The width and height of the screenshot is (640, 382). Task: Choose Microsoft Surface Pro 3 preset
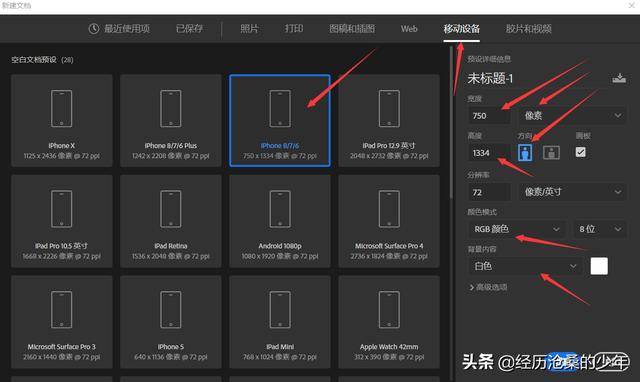(62, 322)
